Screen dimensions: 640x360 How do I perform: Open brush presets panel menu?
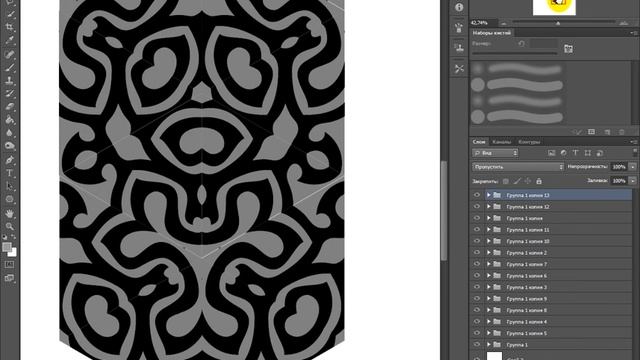[x=634, y=33]
